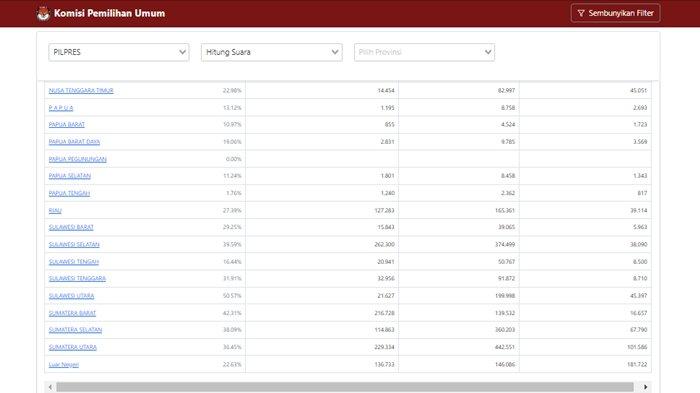700x393 pixels.
Task: Click the value 199.998 in table
Action: (x=505, y=296)
